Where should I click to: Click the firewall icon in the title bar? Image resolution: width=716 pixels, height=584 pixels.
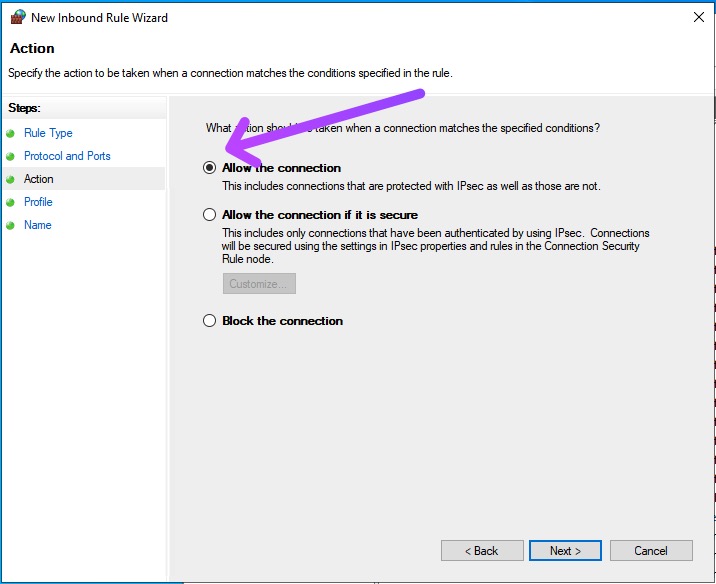(x=17, y=17)
